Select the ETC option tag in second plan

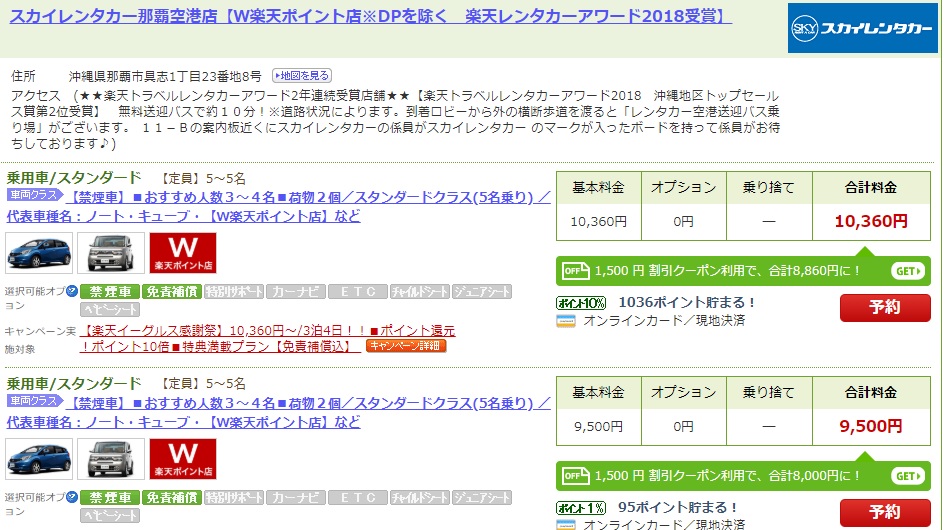point(358,497)
